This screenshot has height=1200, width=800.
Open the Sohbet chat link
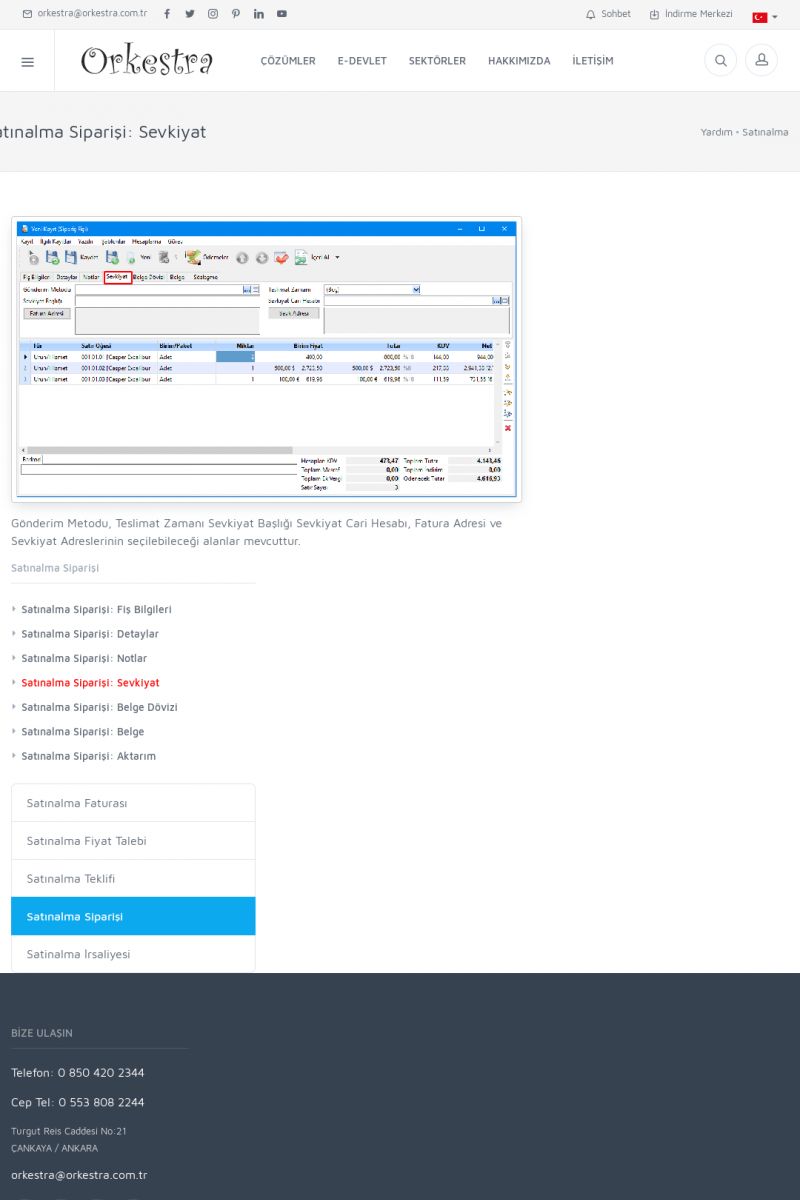(608, 14)
